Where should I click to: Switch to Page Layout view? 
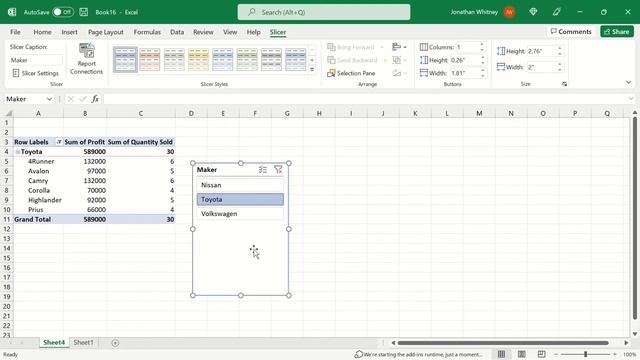(x=522, y=354)
